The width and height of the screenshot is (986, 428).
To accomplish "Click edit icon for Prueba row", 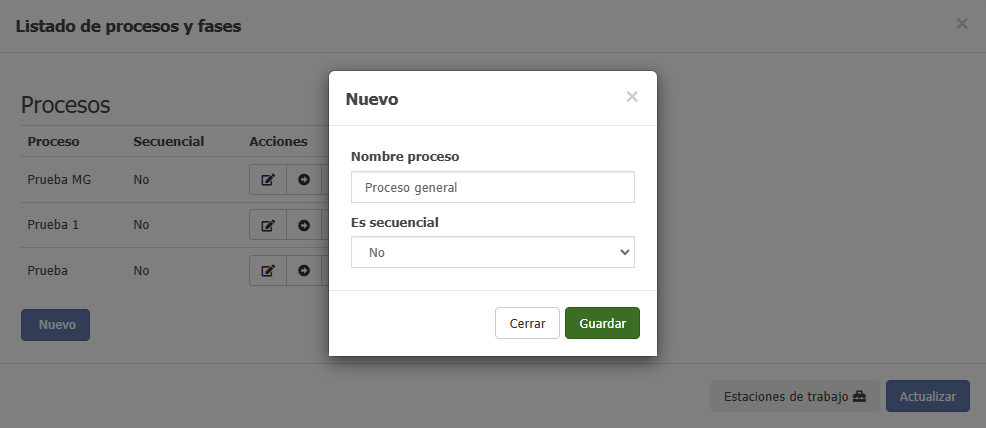I will point(268,271).
